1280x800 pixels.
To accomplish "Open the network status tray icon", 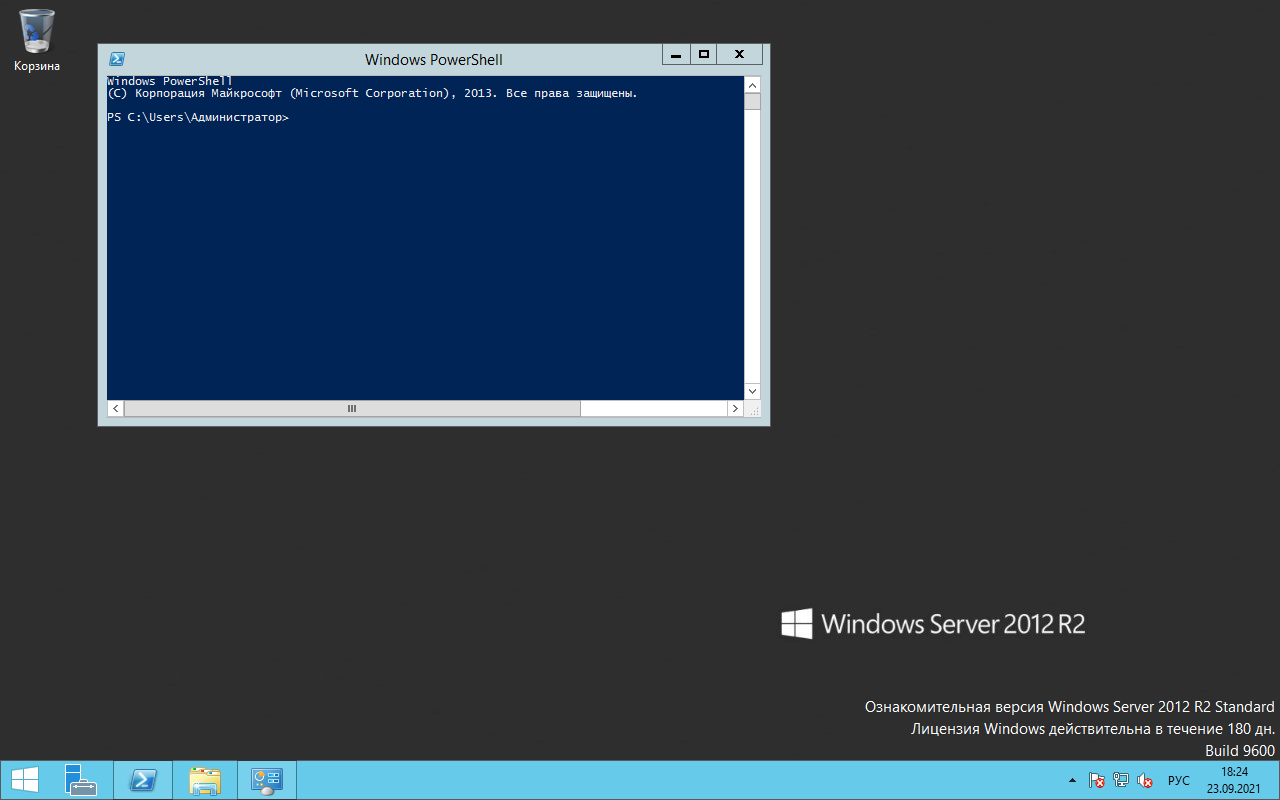I will (x=1119, y=780).
